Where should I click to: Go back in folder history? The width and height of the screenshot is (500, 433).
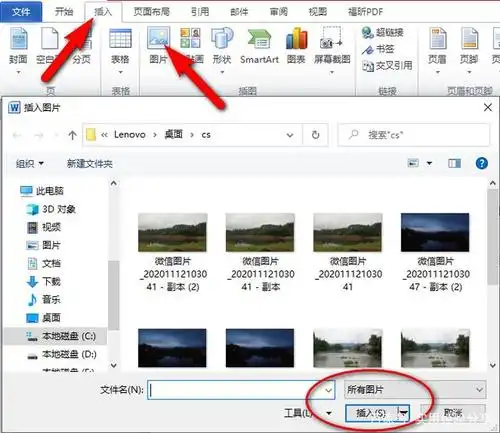pos(17,135)
